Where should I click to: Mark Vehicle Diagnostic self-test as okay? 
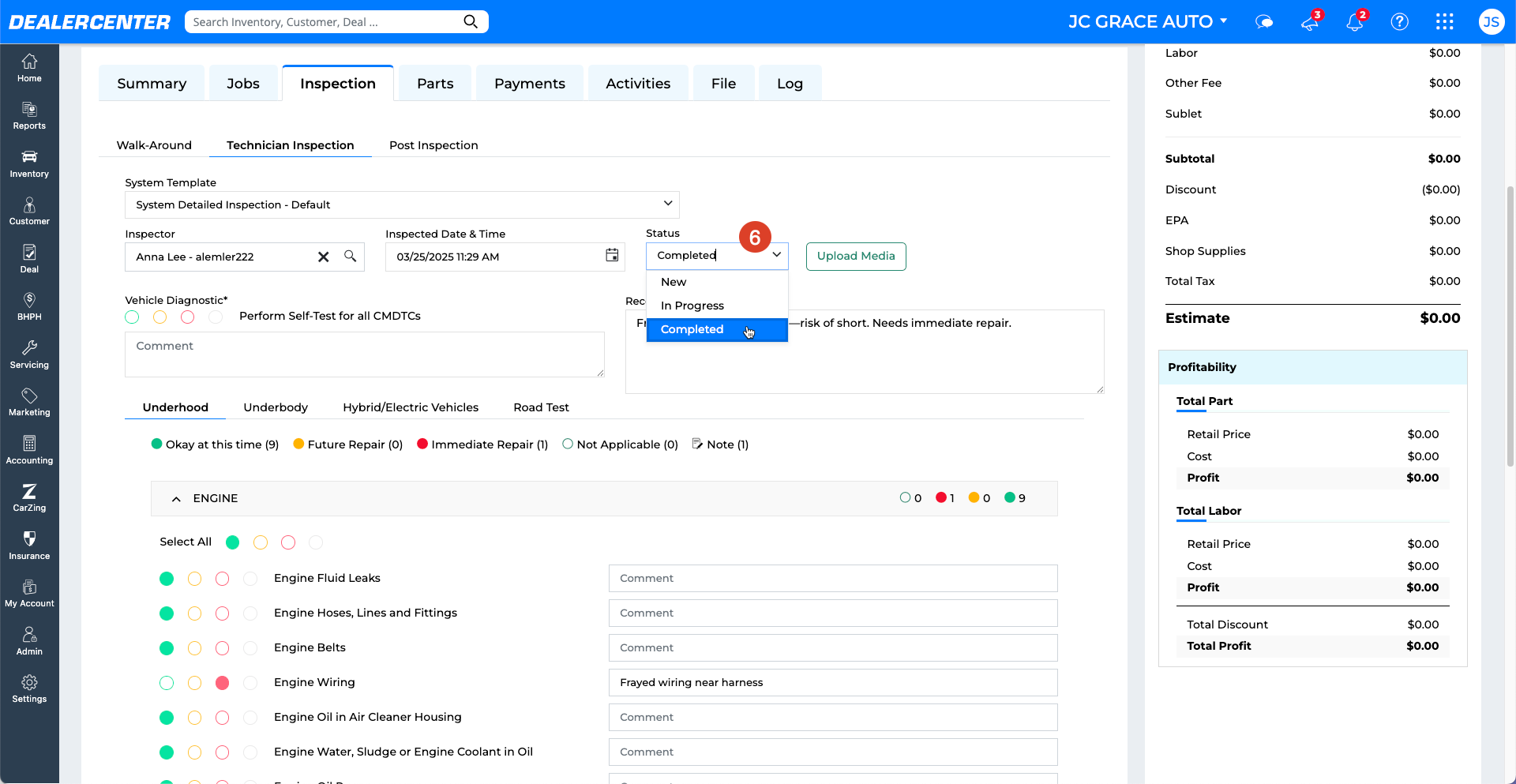click(132, 317)
